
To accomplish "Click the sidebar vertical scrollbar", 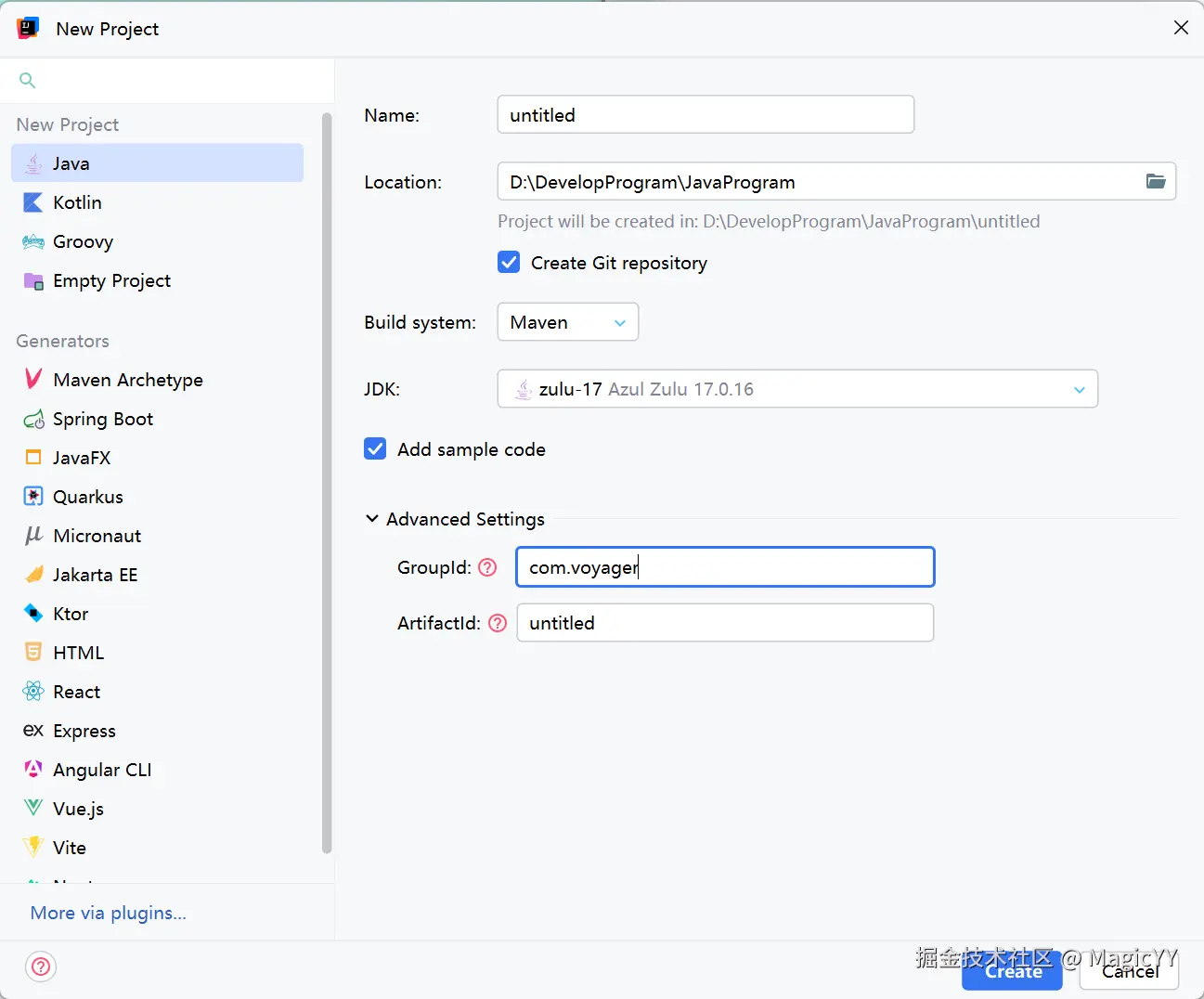I will point(327,483).
